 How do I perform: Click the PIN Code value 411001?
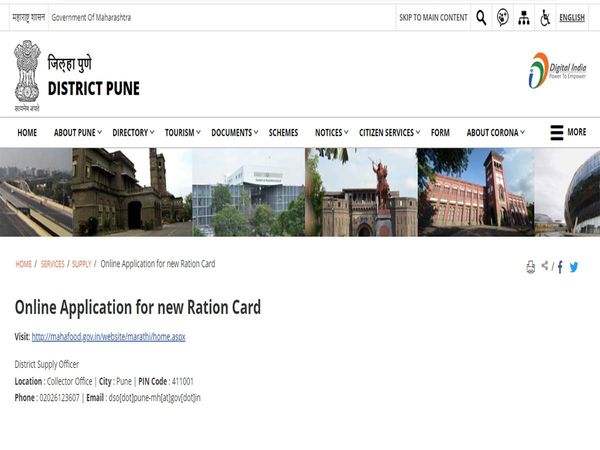pos(183,382)
